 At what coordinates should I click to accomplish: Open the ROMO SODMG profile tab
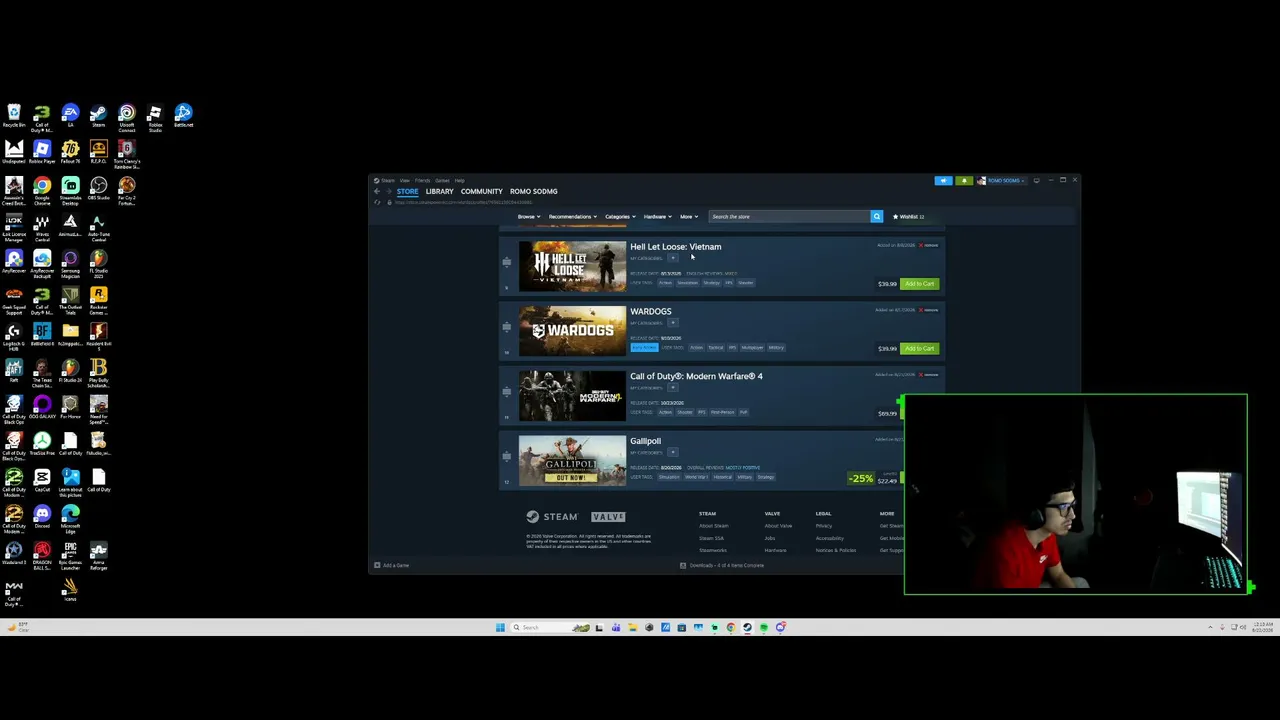[x=533, y=191]
